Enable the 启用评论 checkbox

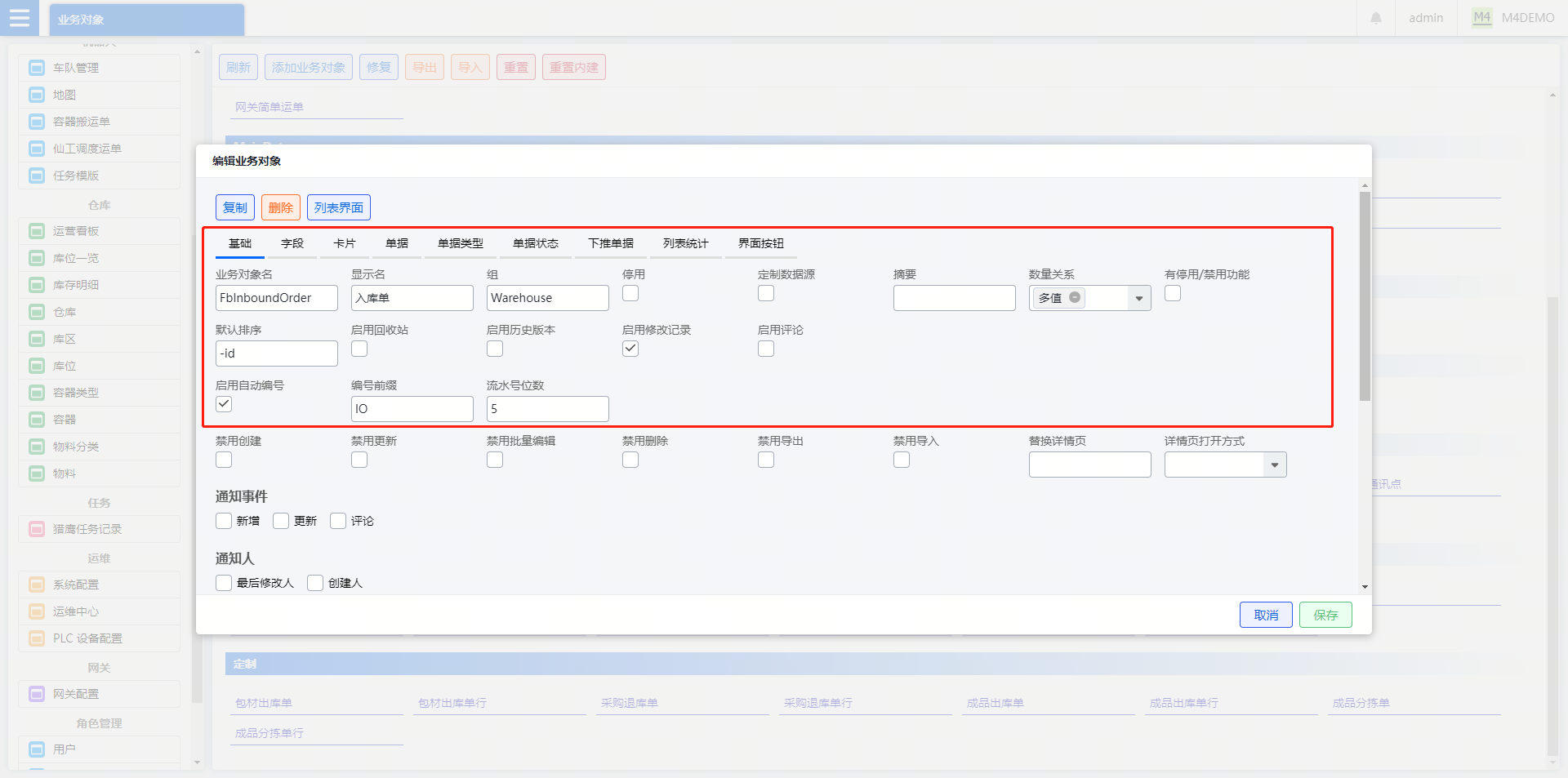pos(766,349)
